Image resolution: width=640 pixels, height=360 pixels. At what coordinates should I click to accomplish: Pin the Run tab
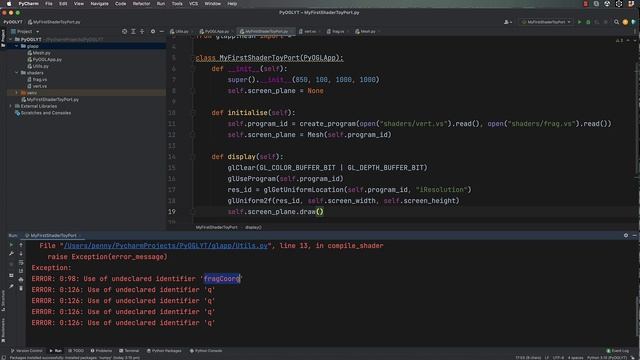coord(11,287)
